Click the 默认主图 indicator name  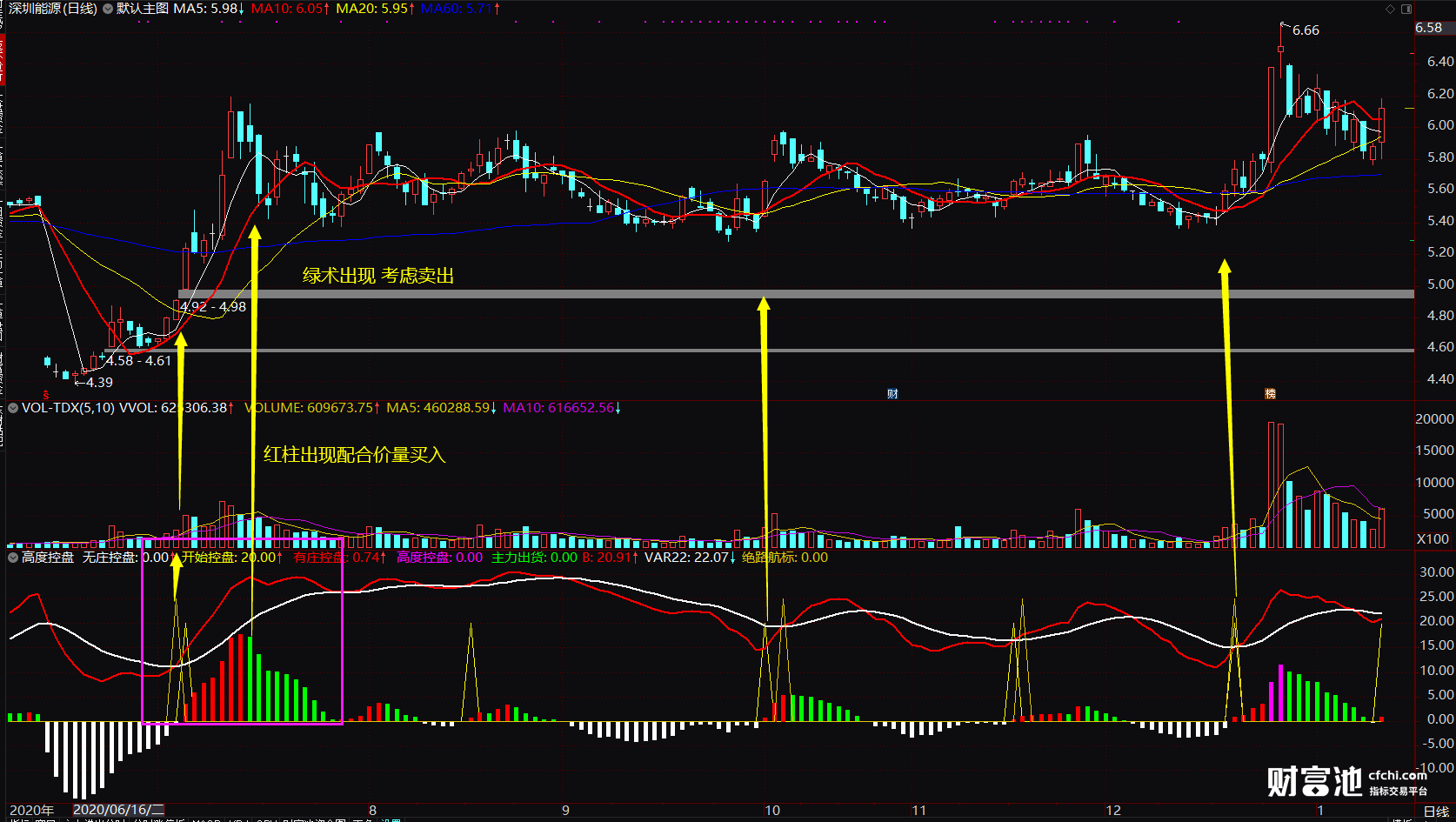[143, 9]
